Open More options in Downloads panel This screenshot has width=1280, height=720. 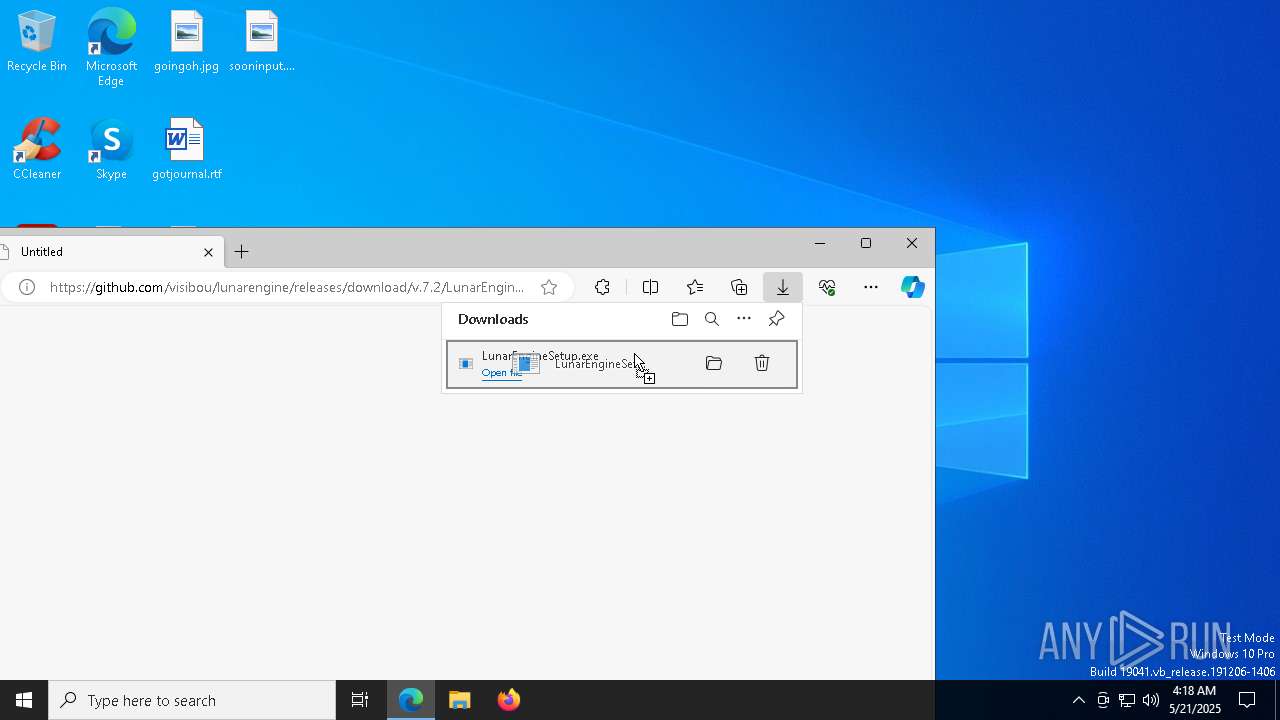(744, 319)
